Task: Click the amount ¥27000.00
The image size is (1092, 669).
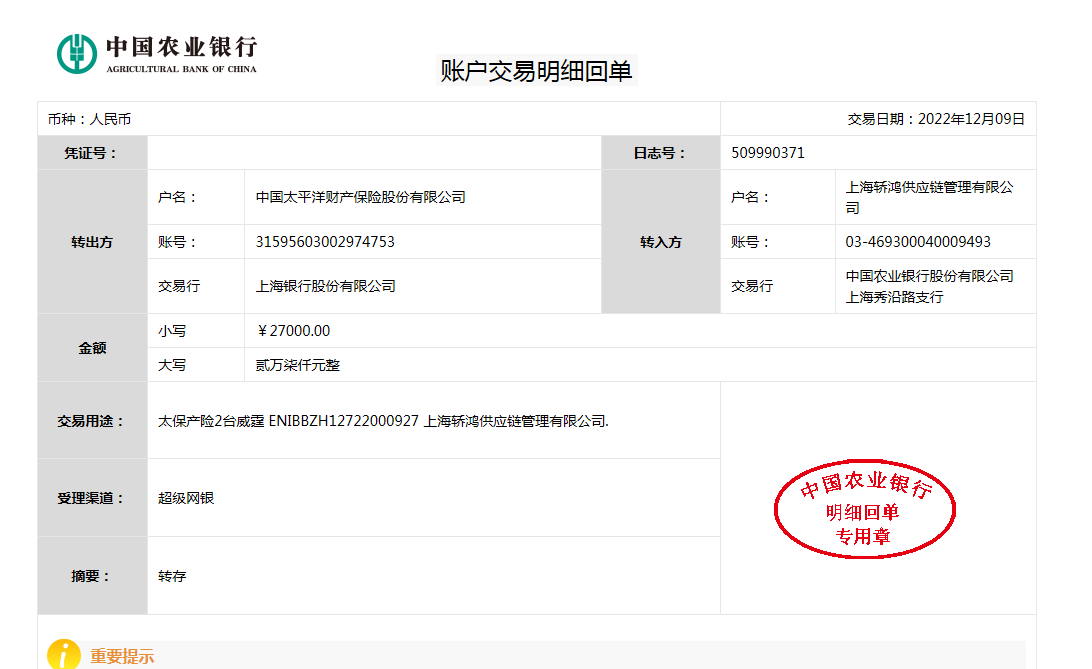Action: point(294,331)
